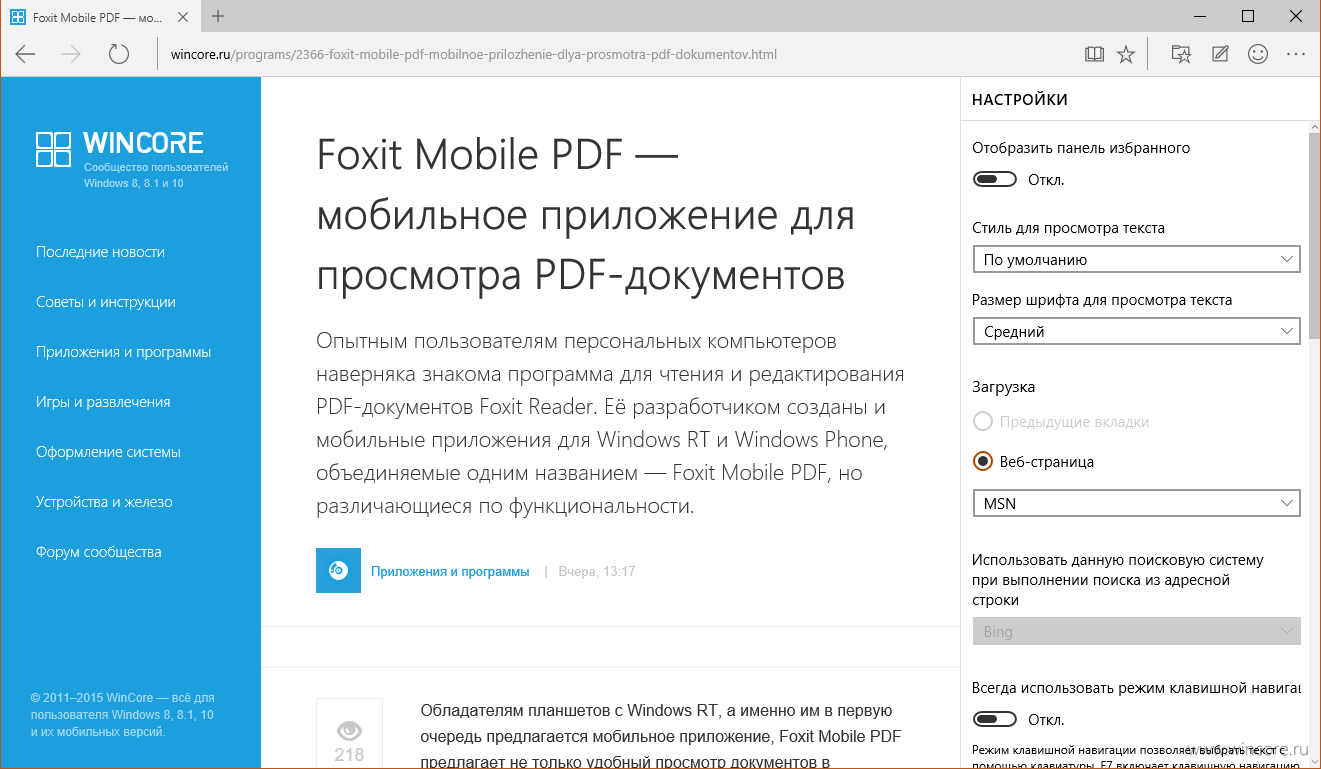
Task: Make a web note with pen icon
Action: coord(1220,54)
